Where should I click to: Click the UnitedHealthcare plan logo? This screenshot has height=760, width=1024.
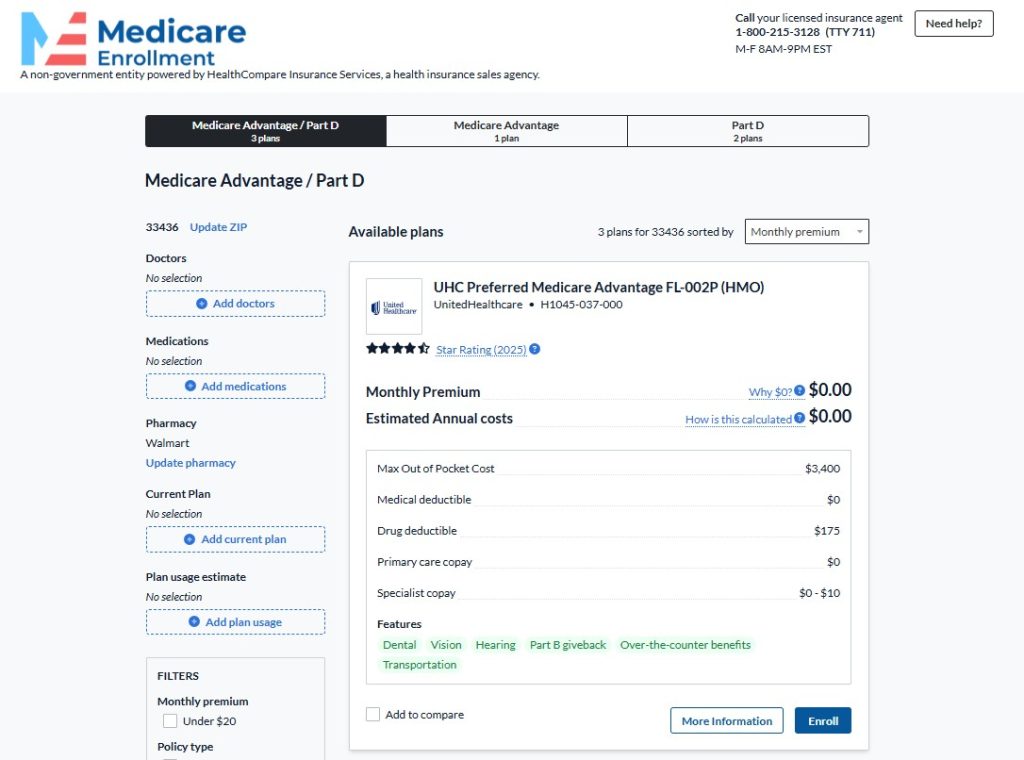[x=394, y=306]
